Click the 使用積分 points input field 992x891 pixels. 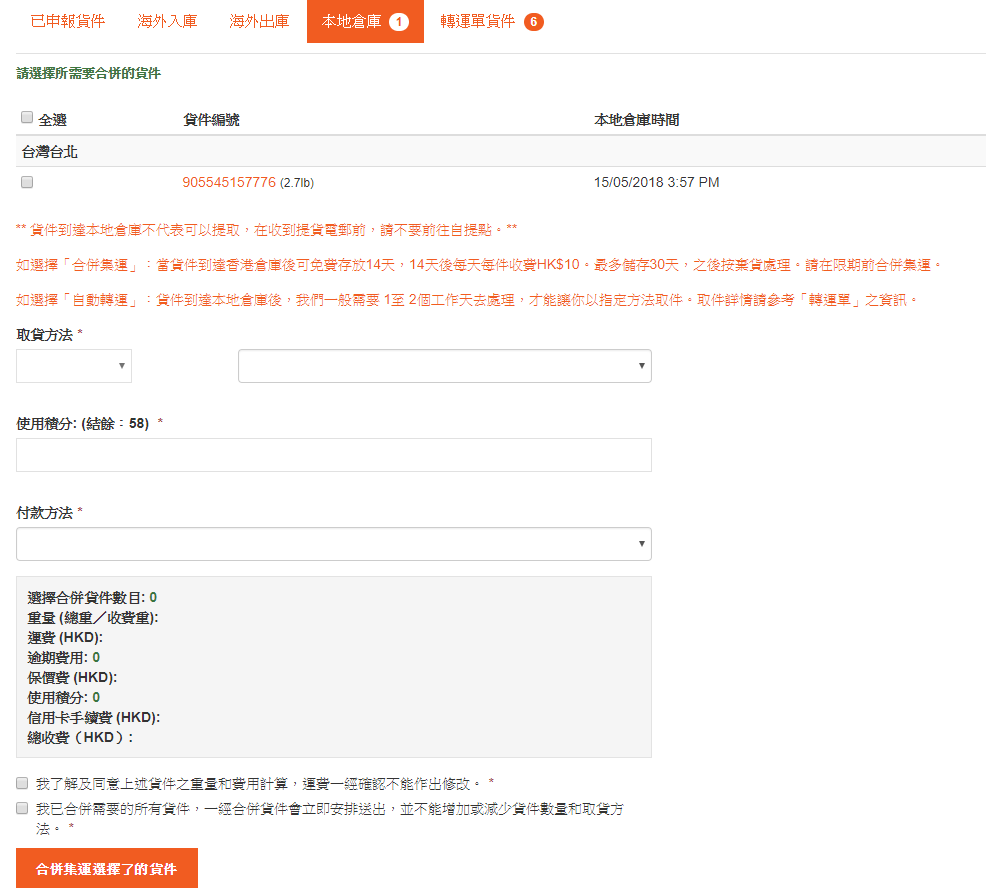[334, 455]
